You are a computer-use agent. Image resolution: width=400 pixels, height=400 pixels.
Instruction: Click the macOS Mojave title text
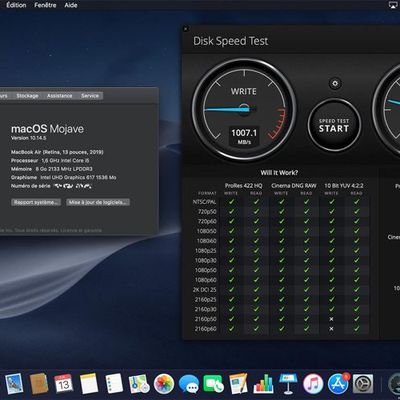47,129
